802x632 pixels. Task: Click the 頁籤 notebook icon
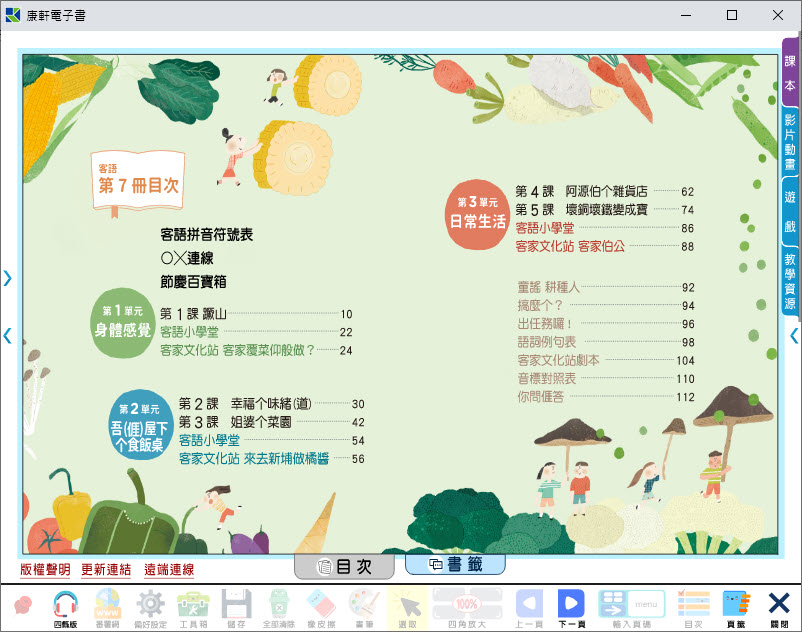[x=736, y=607]
